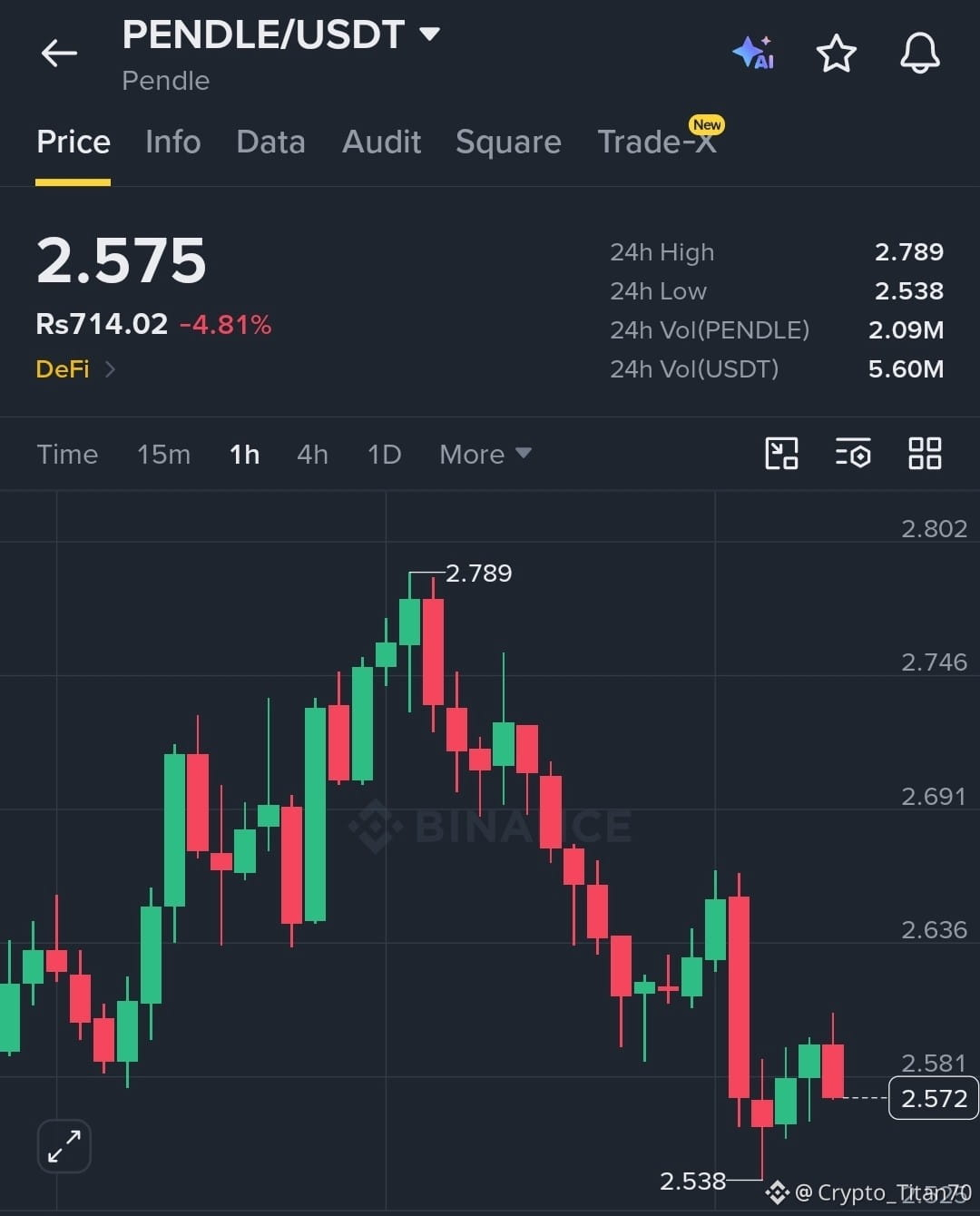Open the PENDLE/USDT pair dropdown

(x=428, y=34)
